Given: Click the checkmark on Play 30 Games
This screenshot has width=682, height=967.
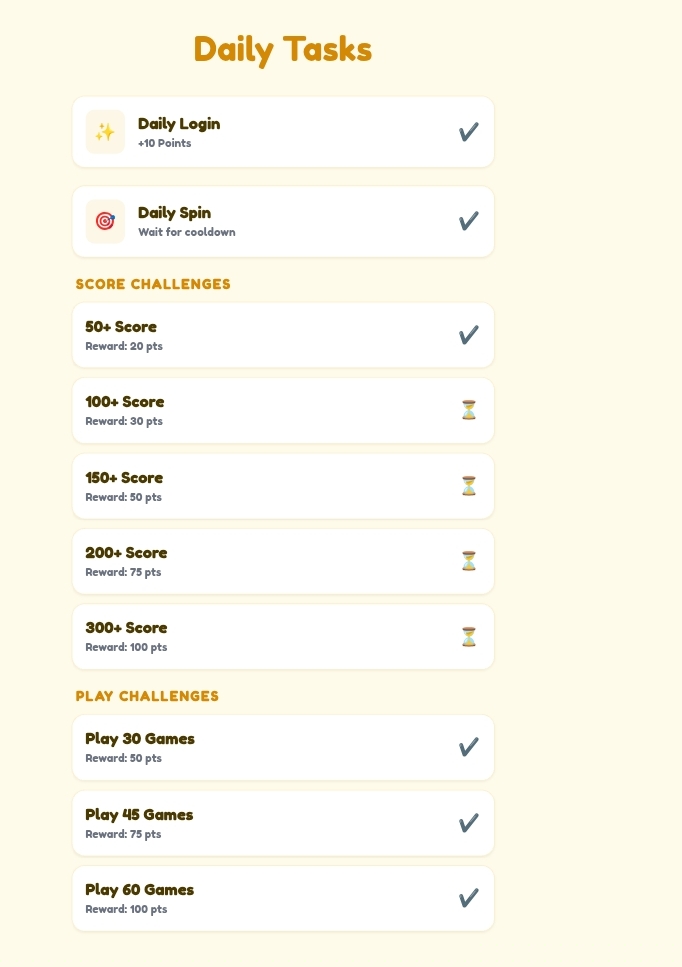Looking at the screenshot, I should pyautogui.click(x=469, y=747).
